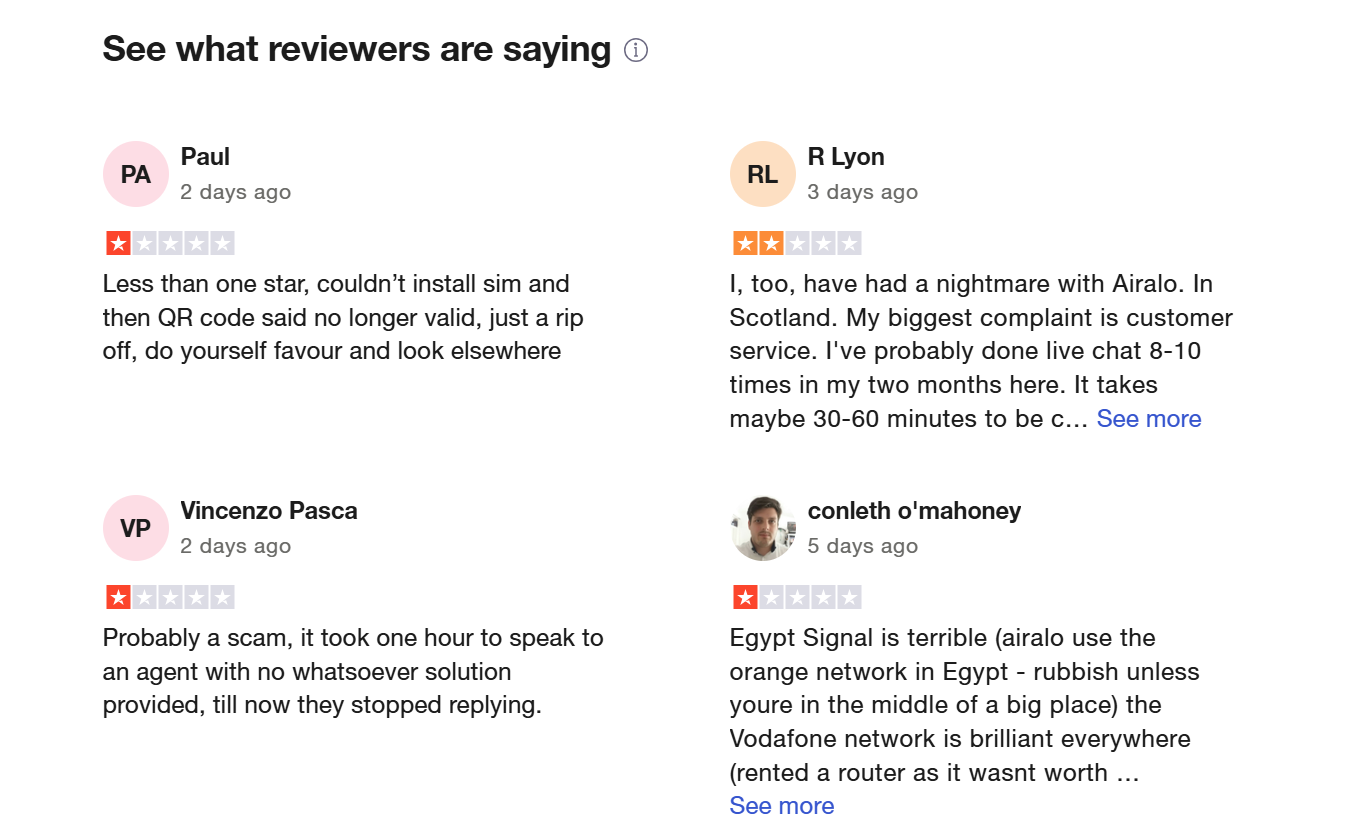Click the "See what reviewers are saying" heading

pyautogui.click(x=357, y=49)
